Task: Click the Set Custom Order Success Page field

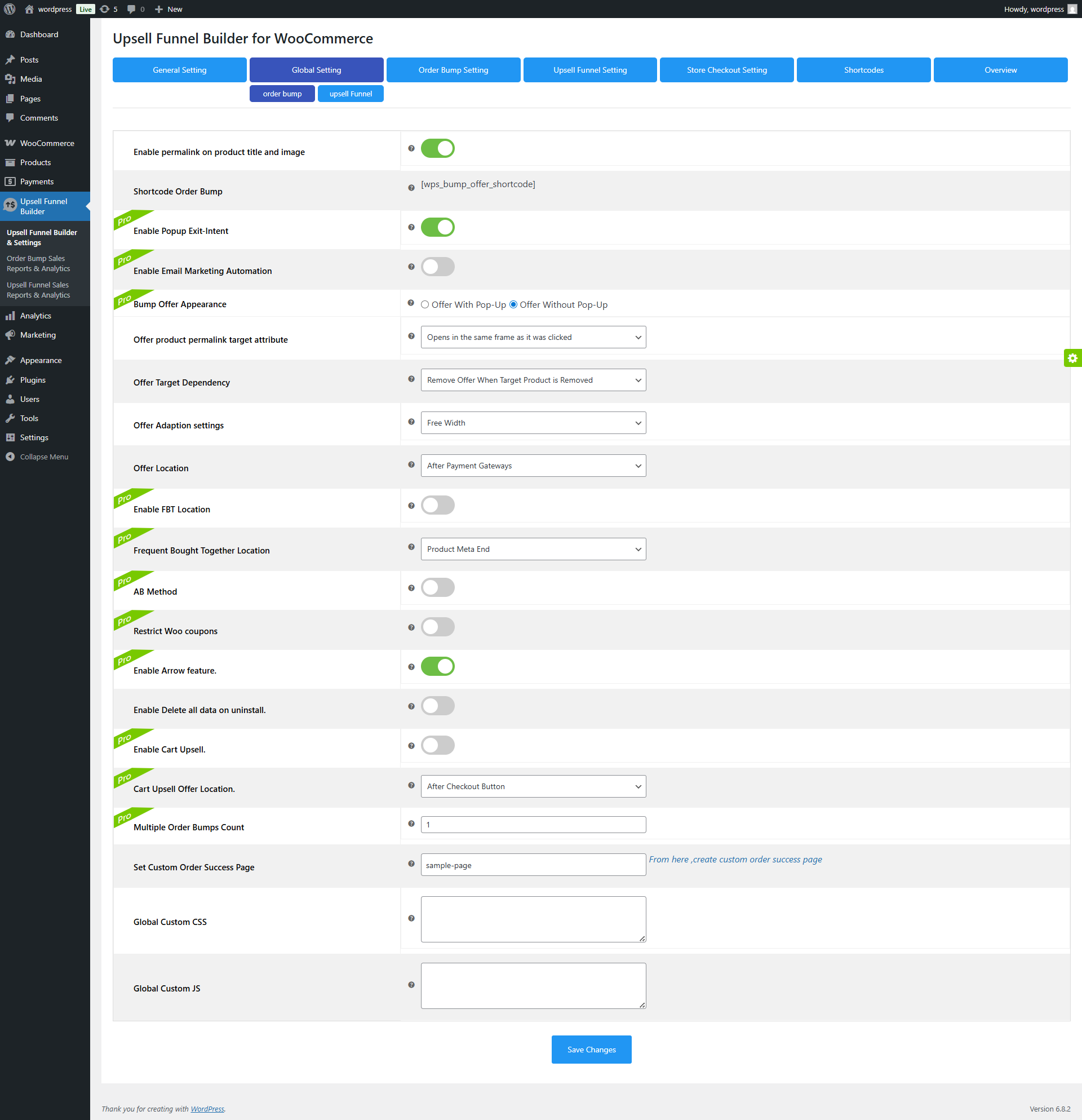Action: point(533,865)
